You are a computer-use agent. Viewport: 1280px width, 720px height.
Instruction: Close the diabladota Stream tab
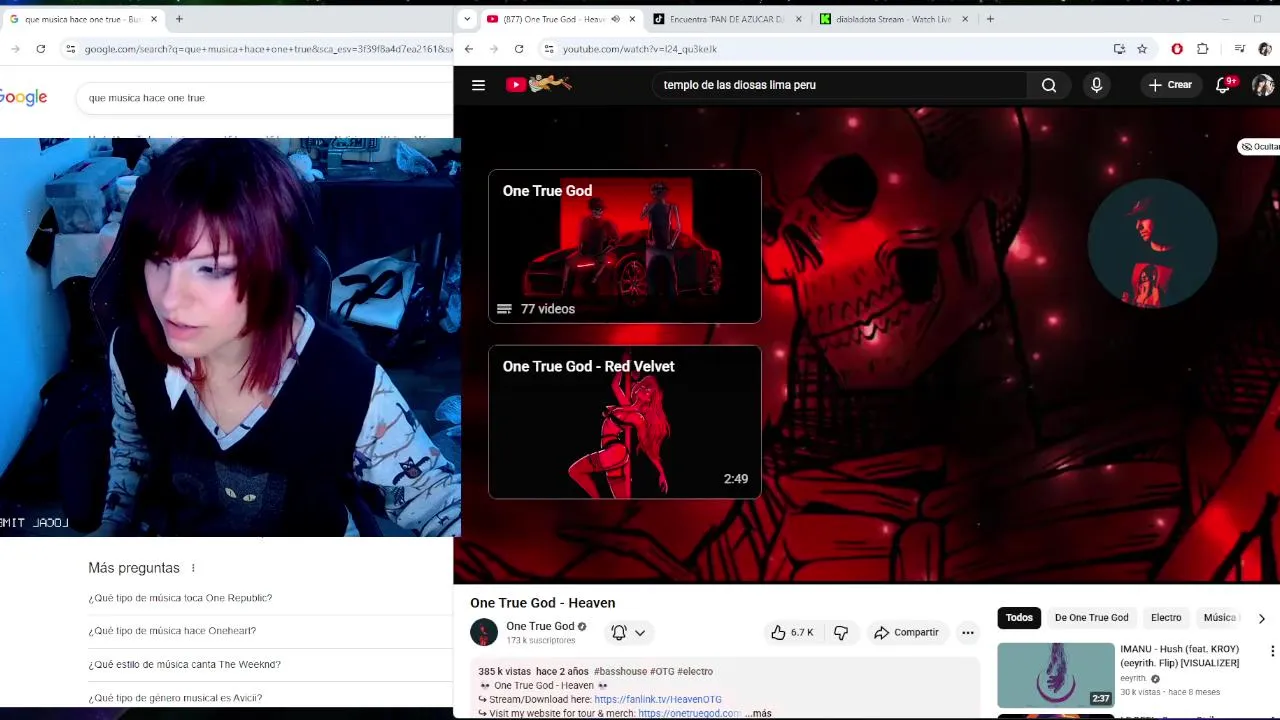[x=964, y=19]
